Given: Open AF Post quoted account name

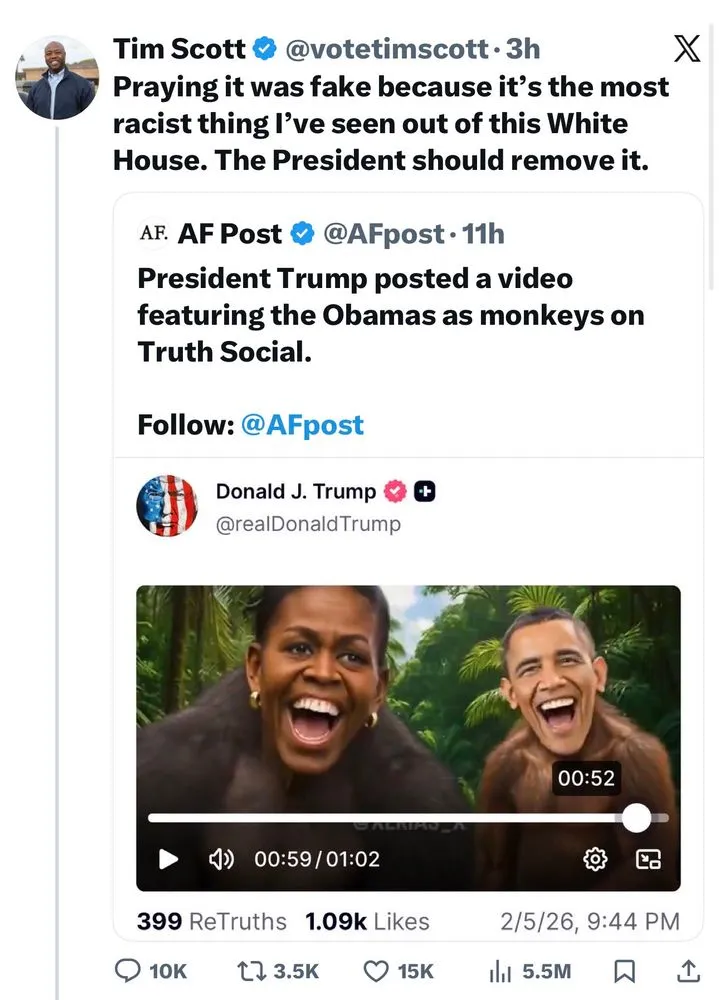Looking at the screenshot, I should (x=230, y=234).
